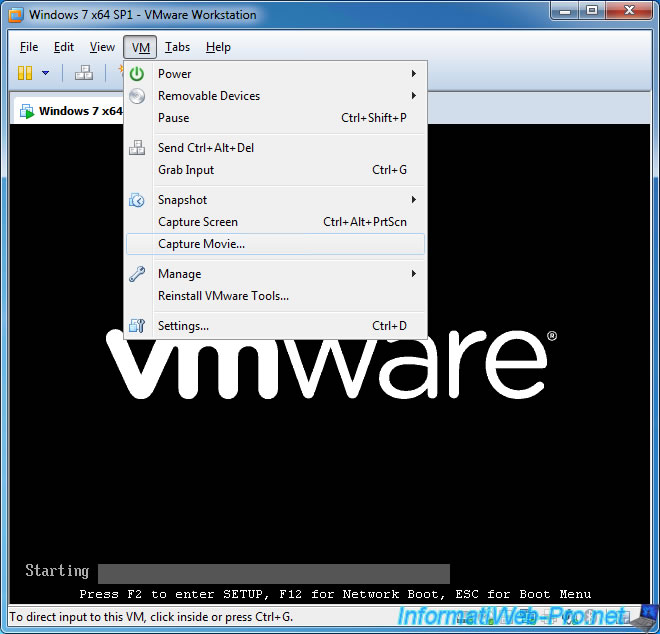Screen dimensions: 660x634
Task: Click the VM tab's green play icon
Action: (27, 112)
